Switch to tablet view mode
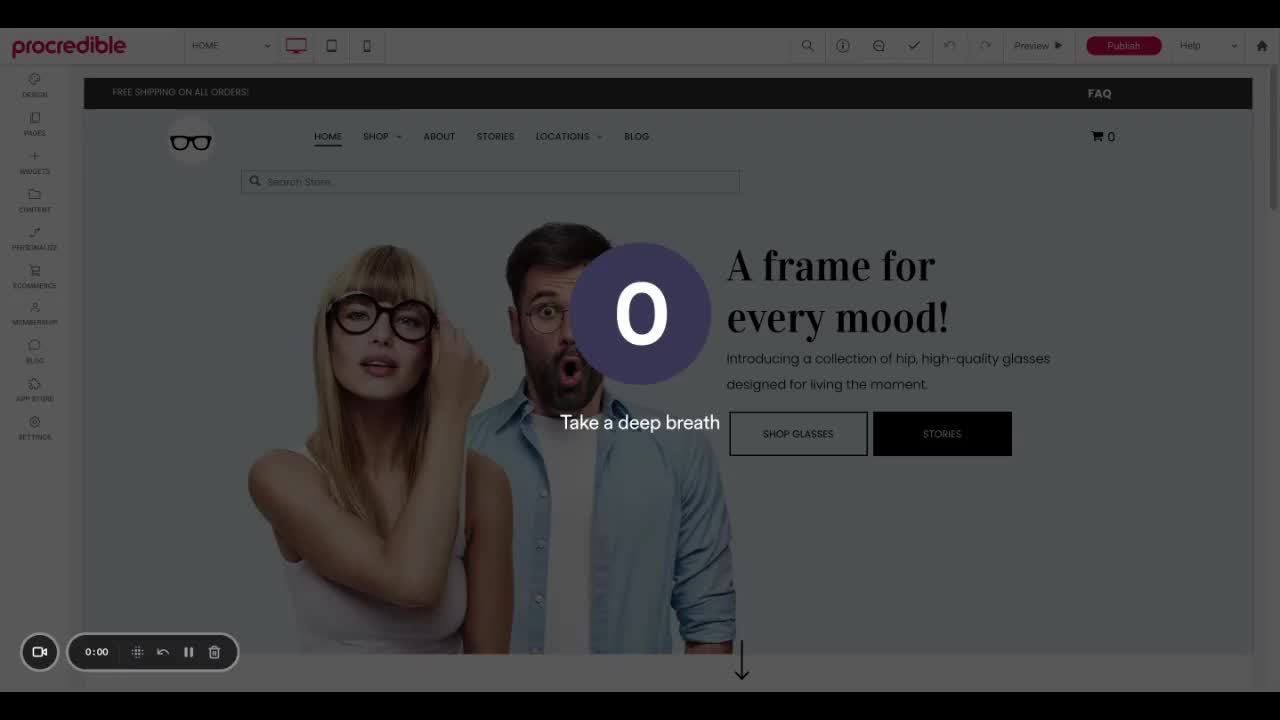Image resolution: width=1280 pixels, height=720 pixels. [x=332, y=46]
